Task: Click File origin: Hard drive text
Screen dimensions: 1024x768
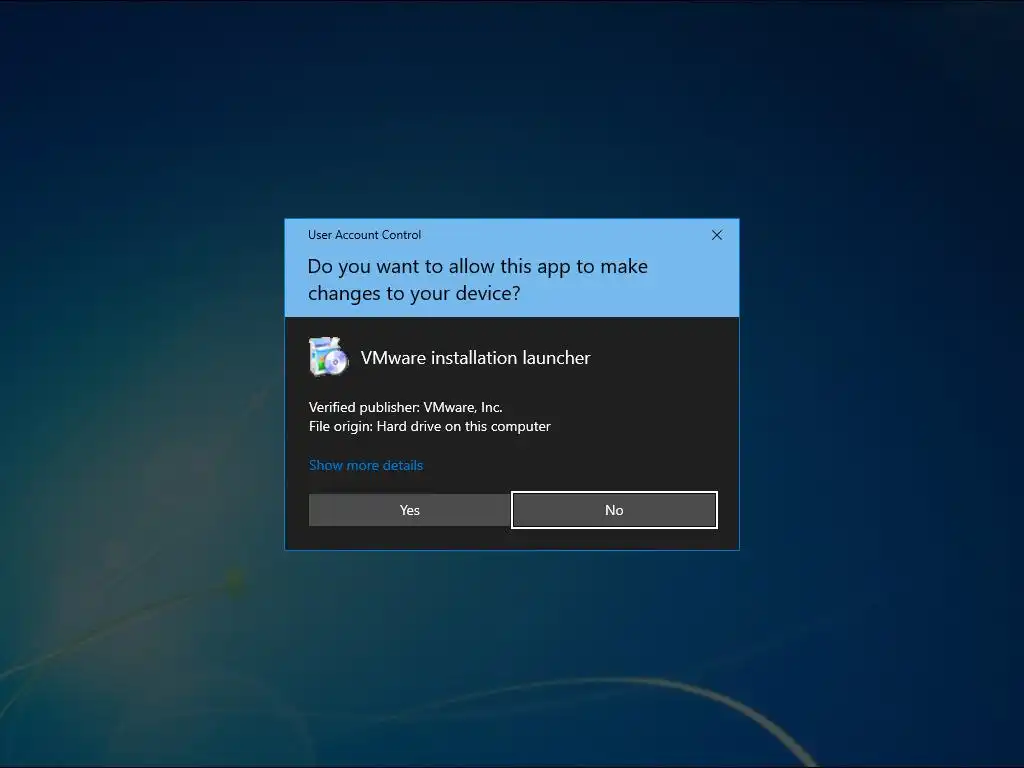Action: pyautogui.click(x=430, y=426)
